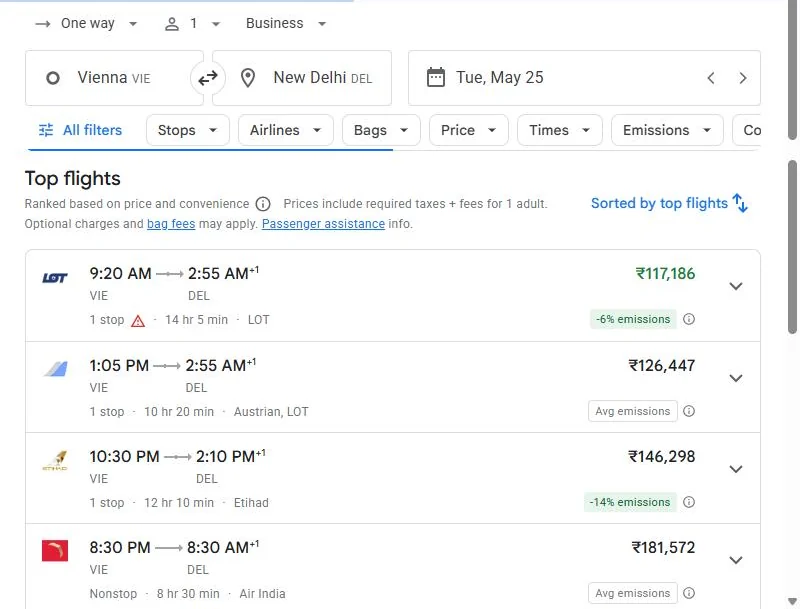Viewport: 800px width, 609px height.
Task: Click the Etihad airline logo
Action: coord(55,460)
